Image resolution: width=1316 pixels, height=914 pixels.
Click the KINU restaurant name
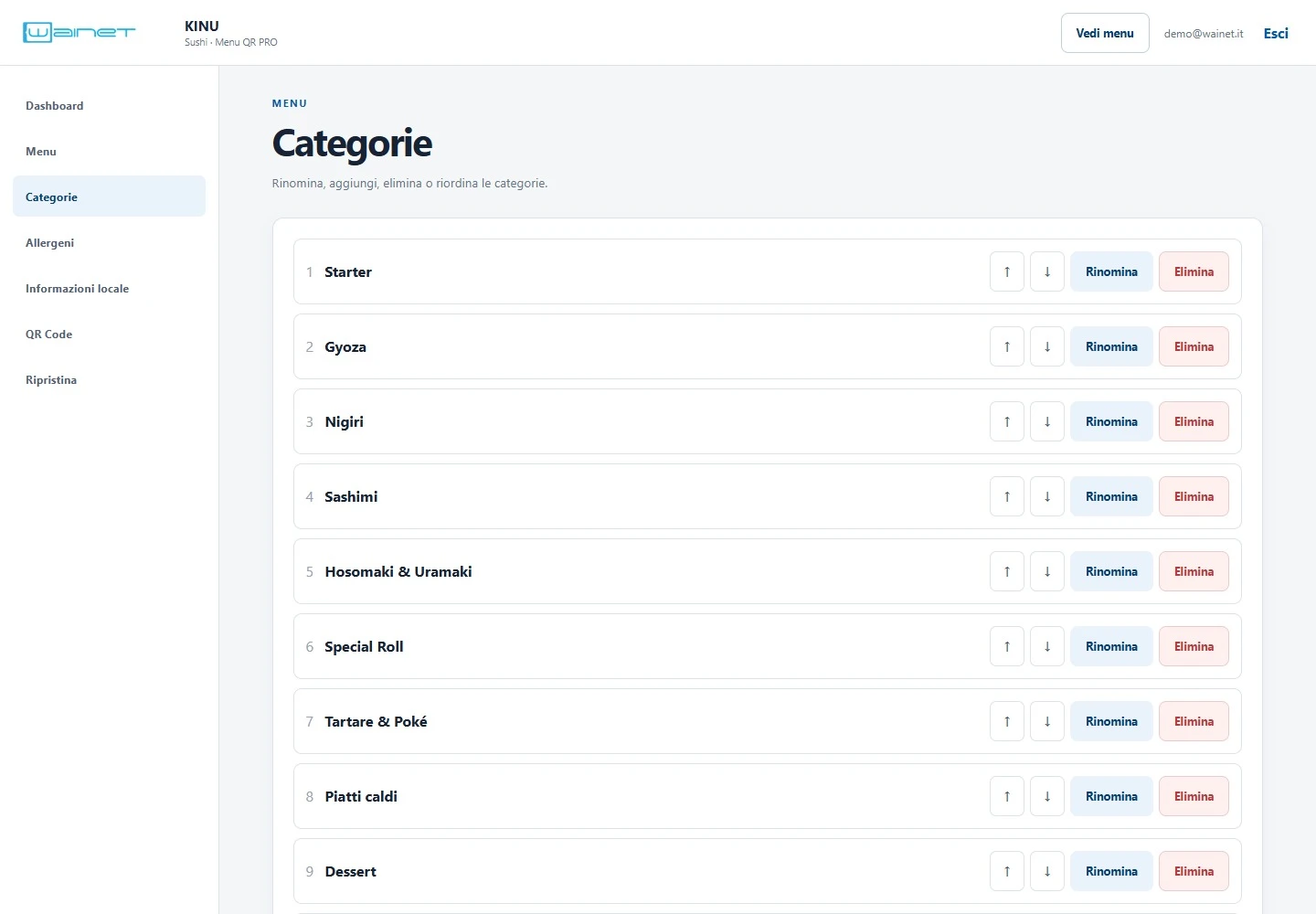point(202,26)
